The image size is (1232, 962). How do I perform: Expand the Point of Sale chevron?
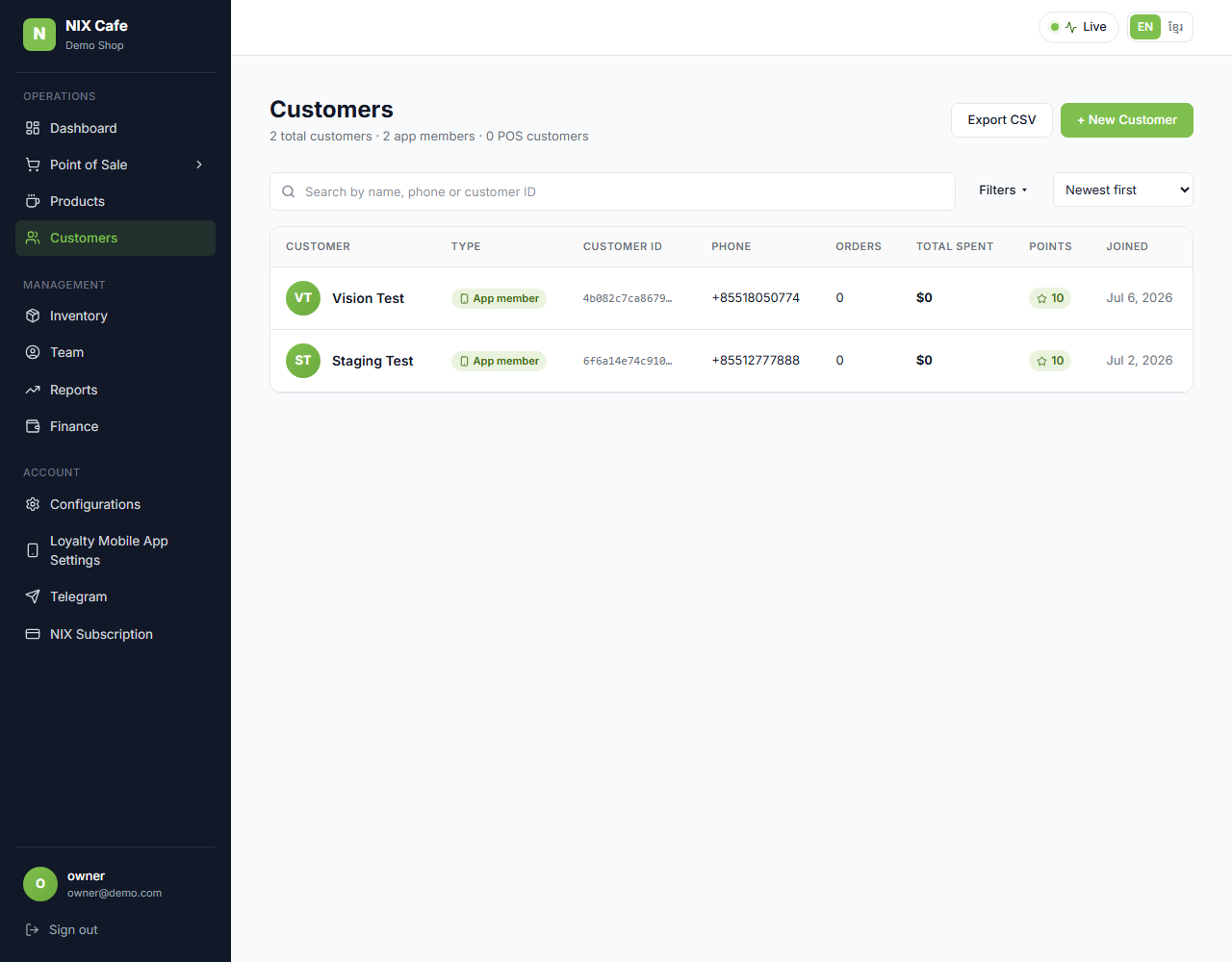click(x=199, y=165)
